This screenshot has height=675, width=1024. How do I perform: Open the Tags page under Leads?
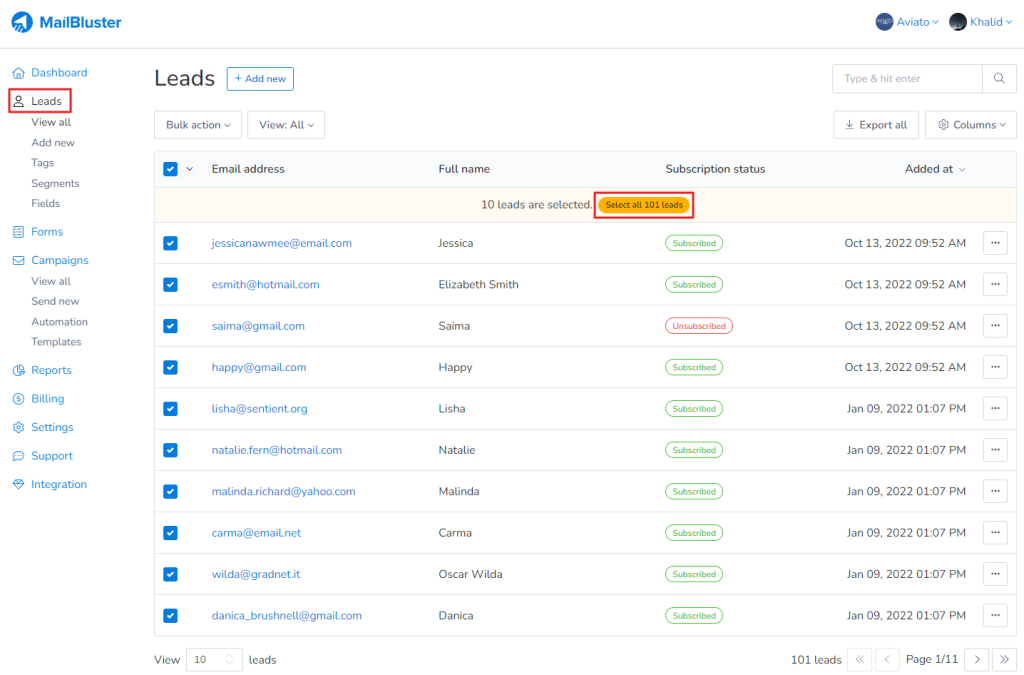(43, 162)
